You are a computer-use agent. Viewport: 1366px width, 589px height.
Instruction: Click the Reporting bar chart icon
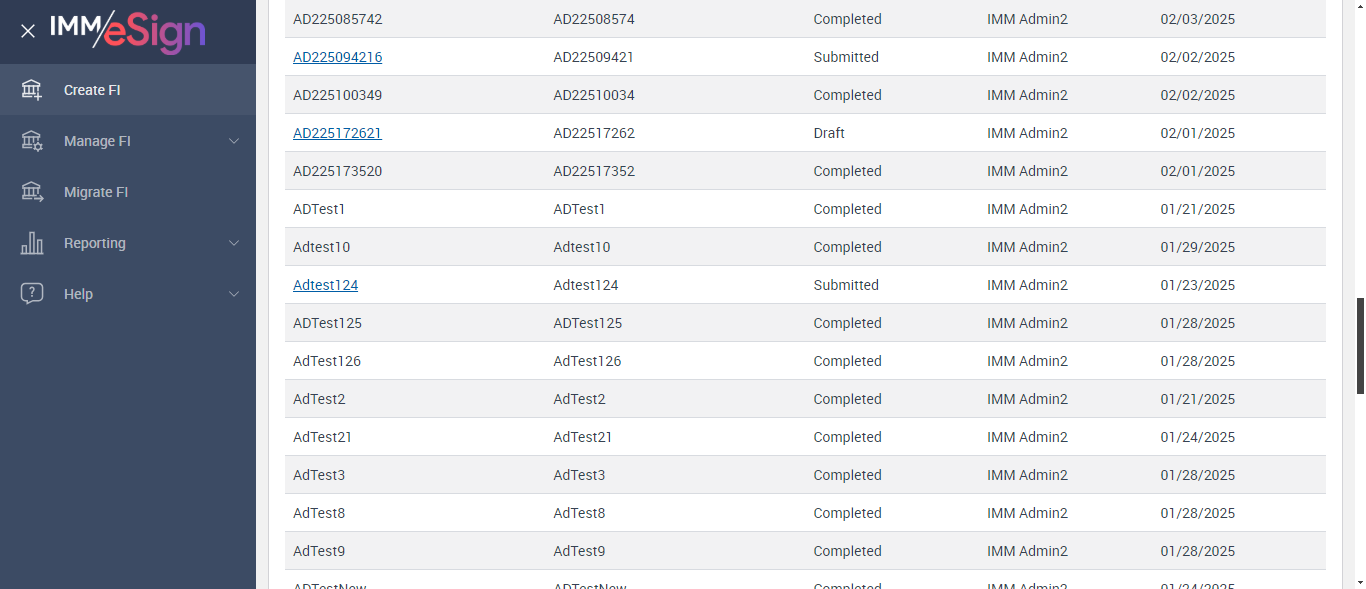(x=32, y=243)
